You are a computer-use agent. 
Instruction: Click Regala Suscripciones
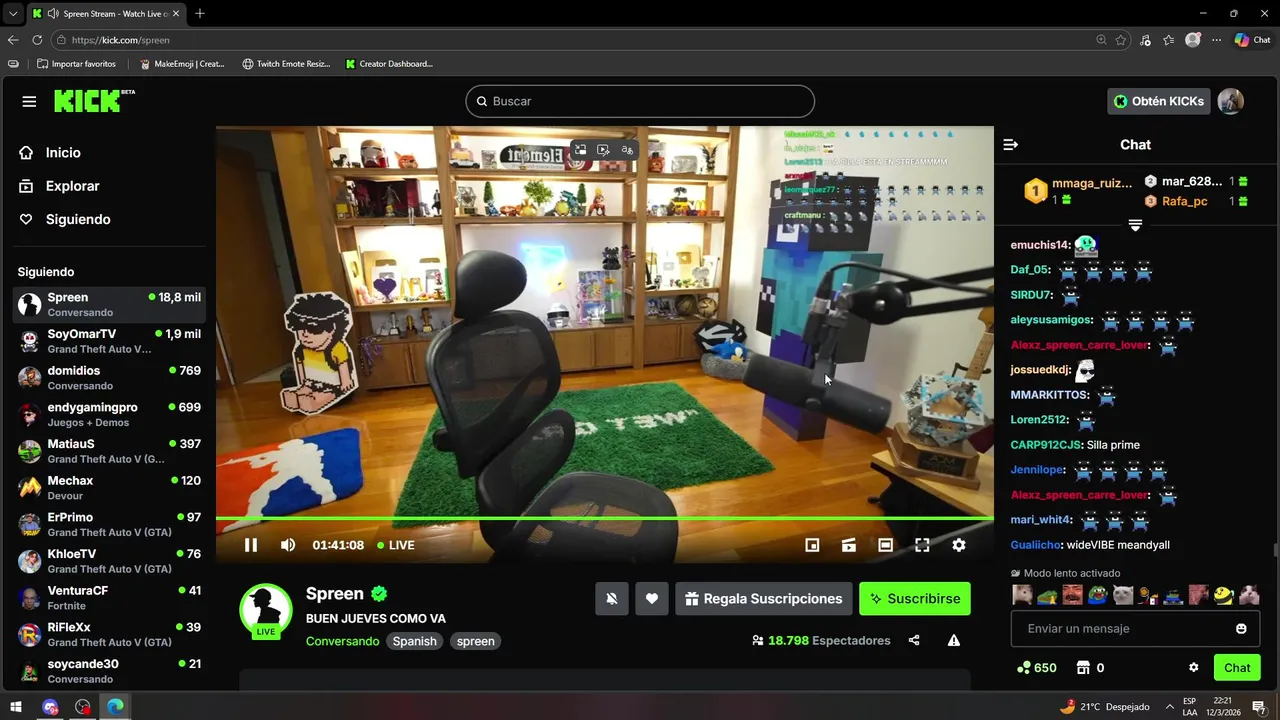tap(764, 599)
